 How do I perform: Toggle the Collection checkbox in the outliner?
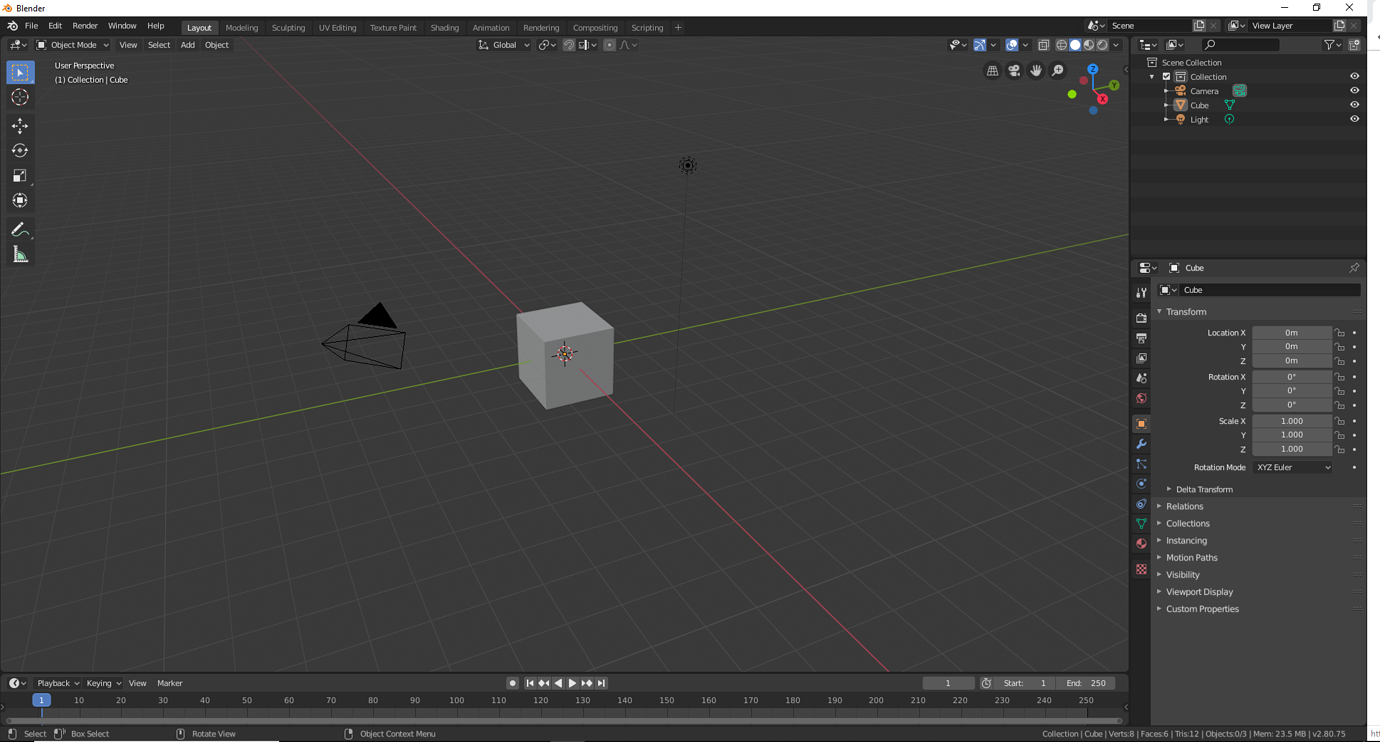[1166, 77]
